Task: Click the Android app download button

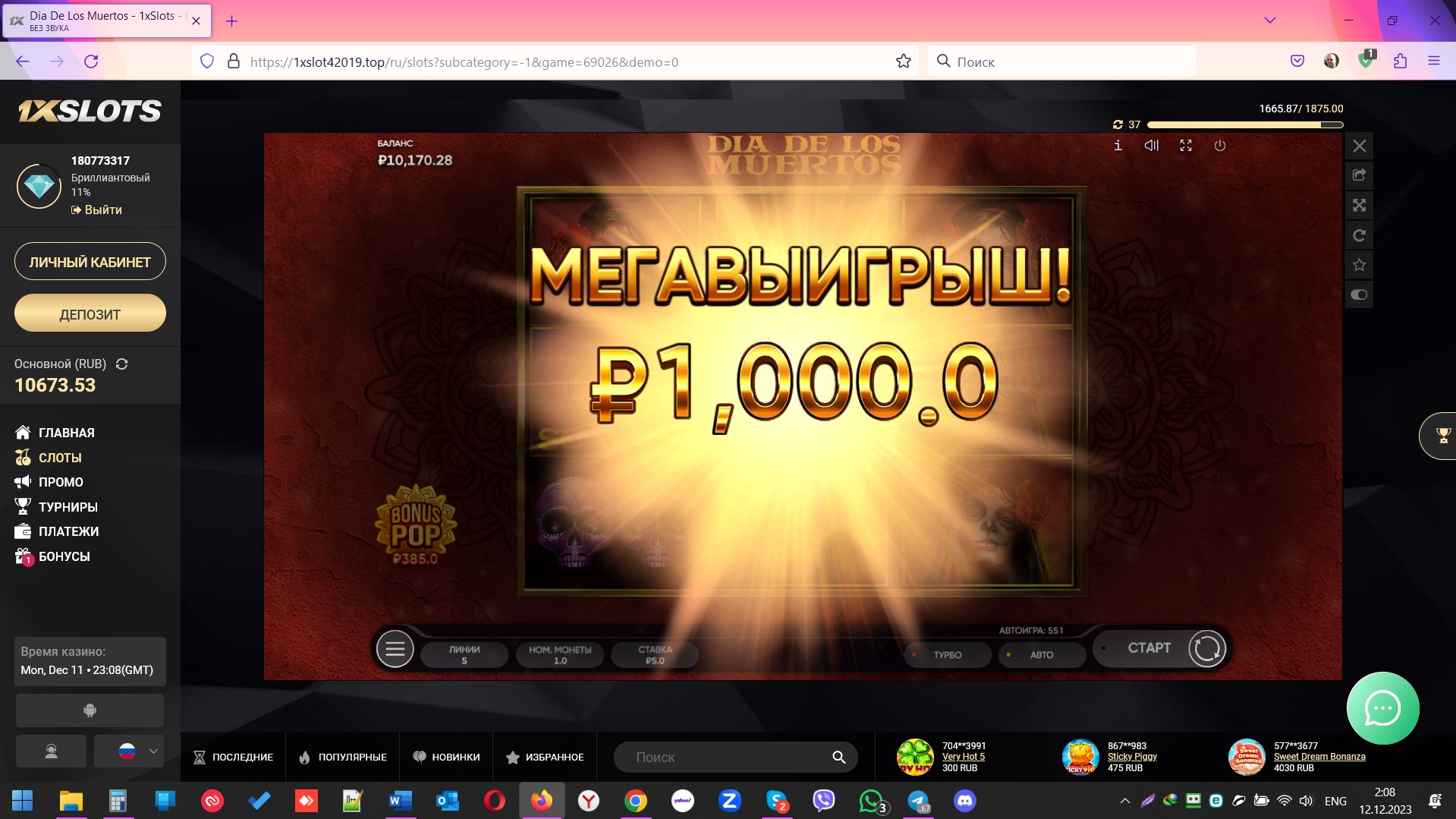Action: [x=90, y=710]
